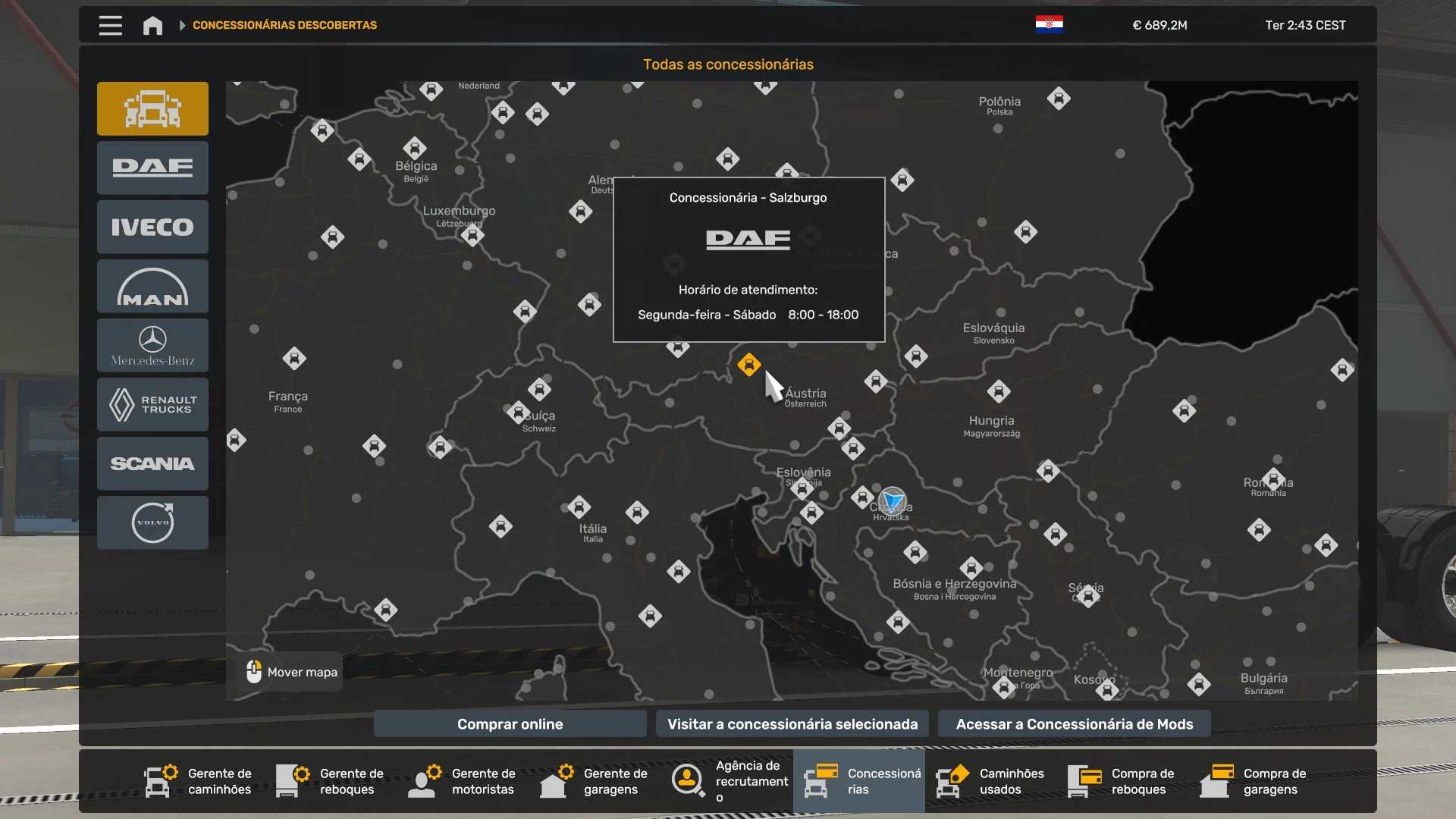Screen dimensions: 1456x819
Task: Open the hamburger main menu
Action: [x=110, y=25]
